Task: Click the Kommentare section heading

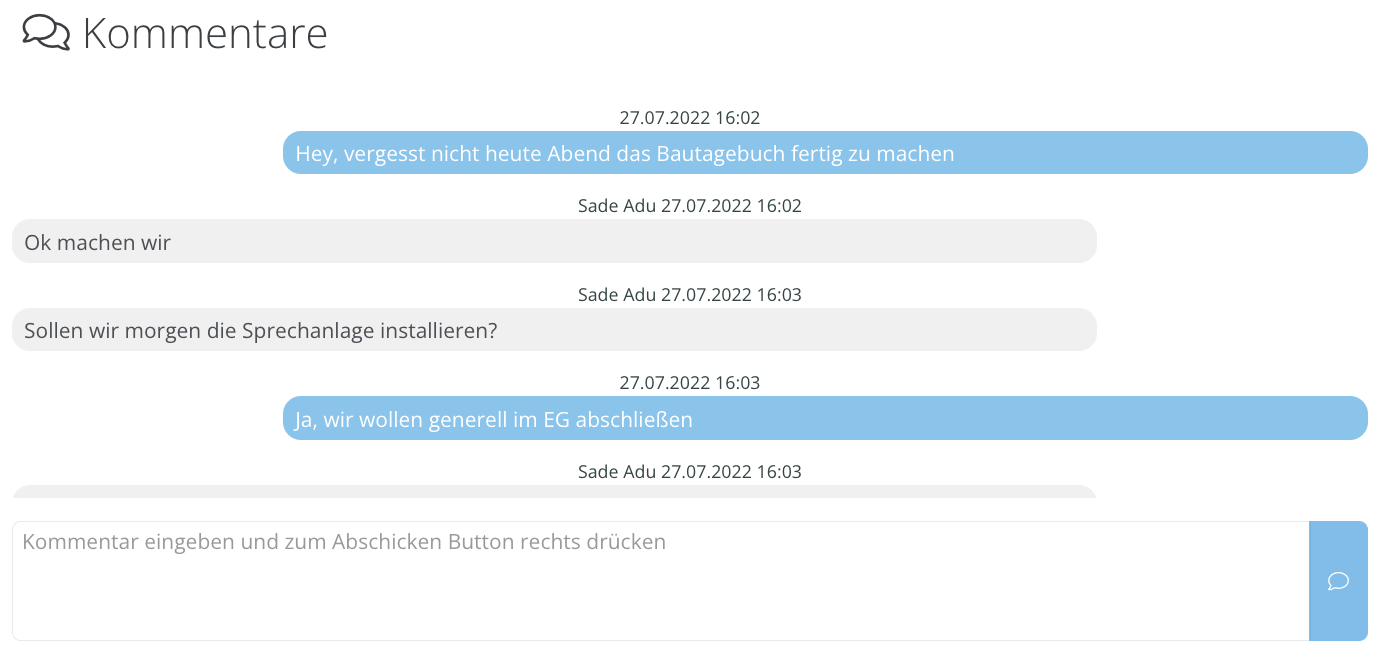Action: click(205, 33)
